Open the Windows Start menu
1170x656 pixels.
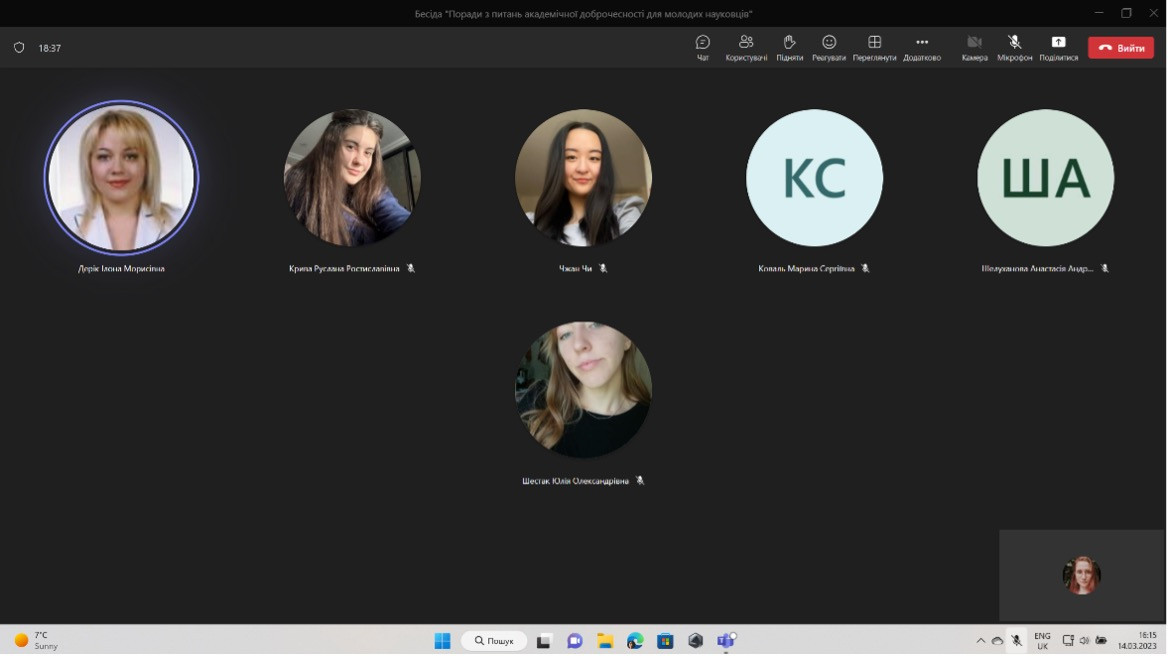click(x=442, y=641)
